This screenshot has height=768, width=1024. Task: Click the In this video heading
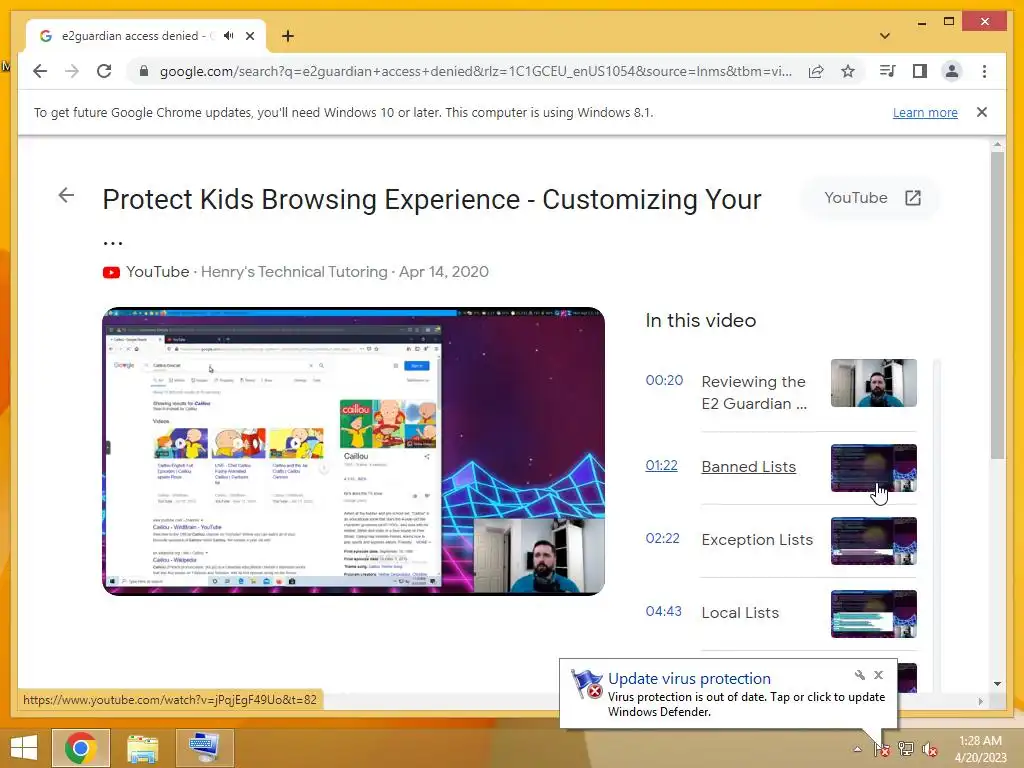click(701, 321)
